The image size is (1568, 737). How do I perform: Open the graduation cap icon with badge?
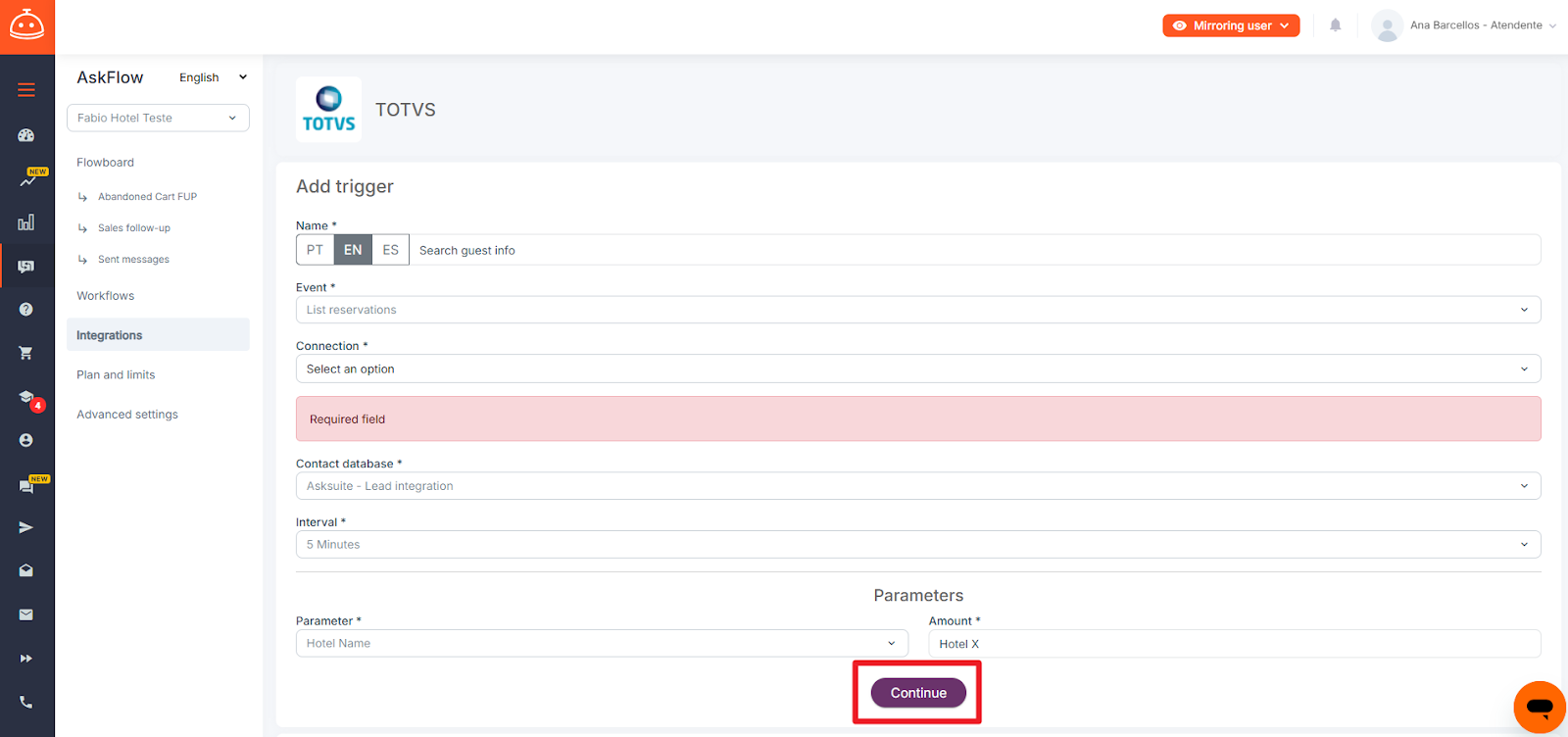26,397
